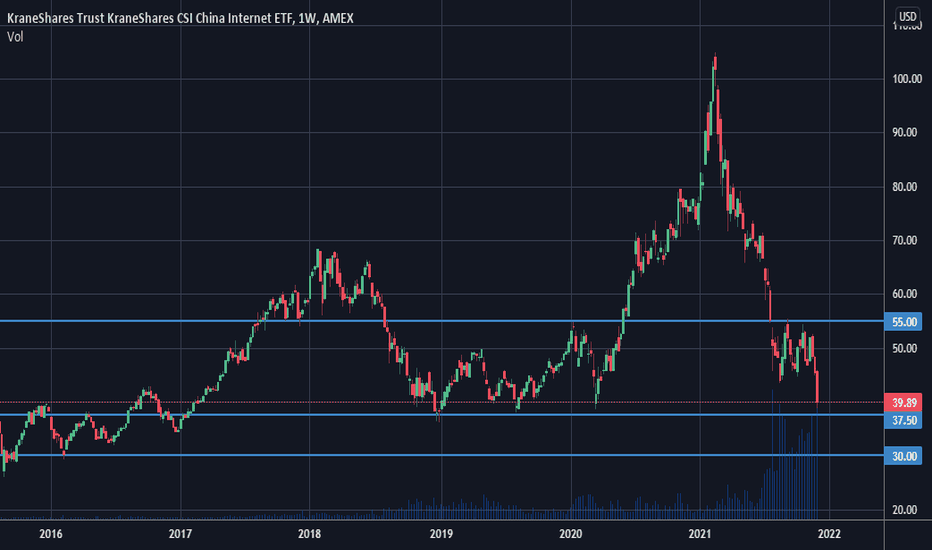Click the 2016 time axis label

(x=51, y=534)
